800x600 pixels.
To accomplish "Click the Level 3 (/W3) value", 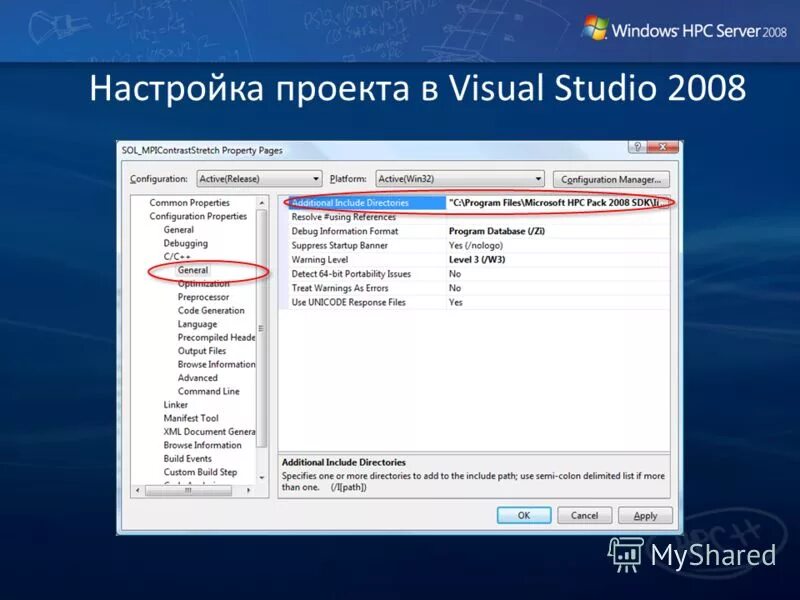I will tap(477, 260).
